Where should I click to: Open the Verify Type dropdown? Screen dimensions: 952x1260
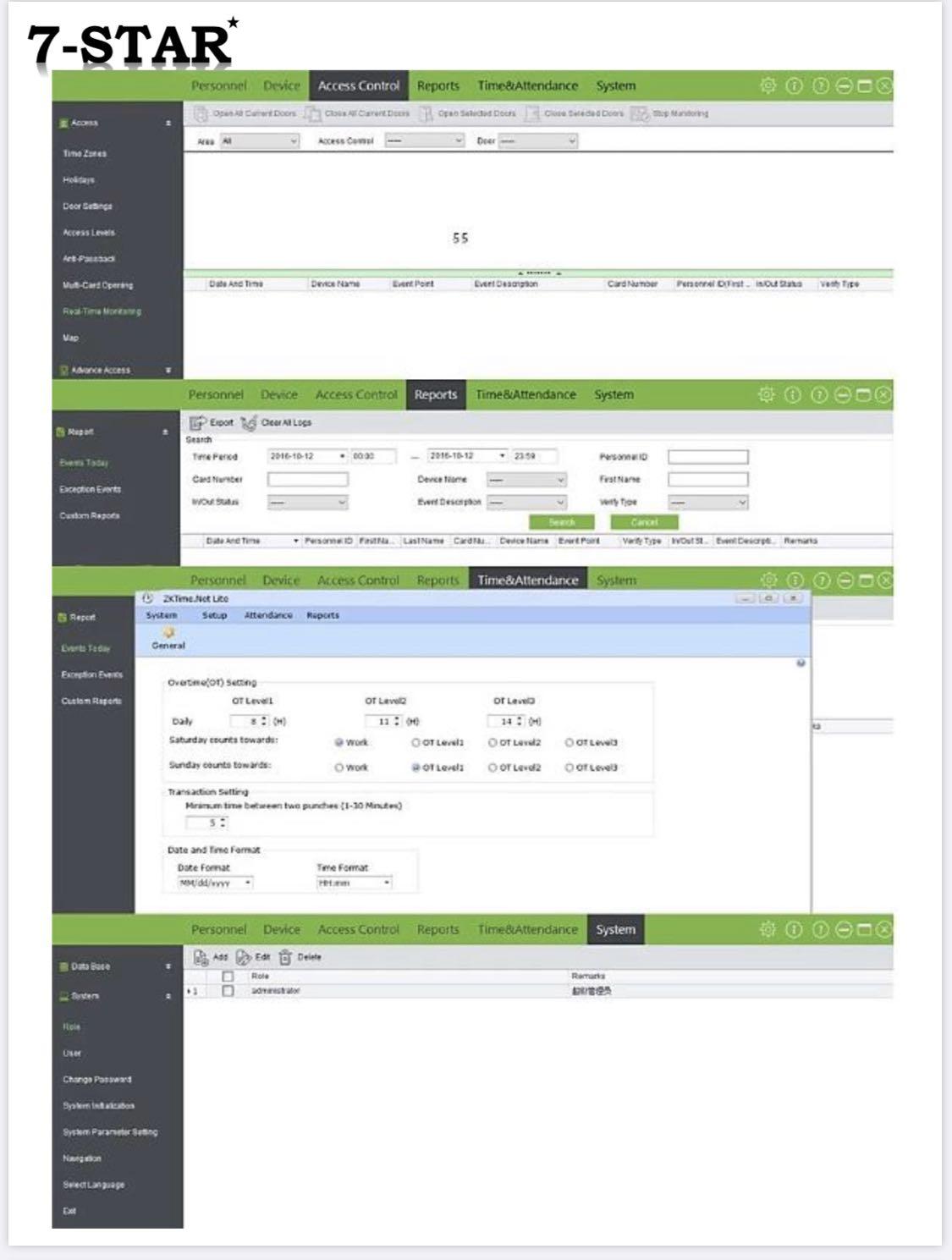coord(707,503)
